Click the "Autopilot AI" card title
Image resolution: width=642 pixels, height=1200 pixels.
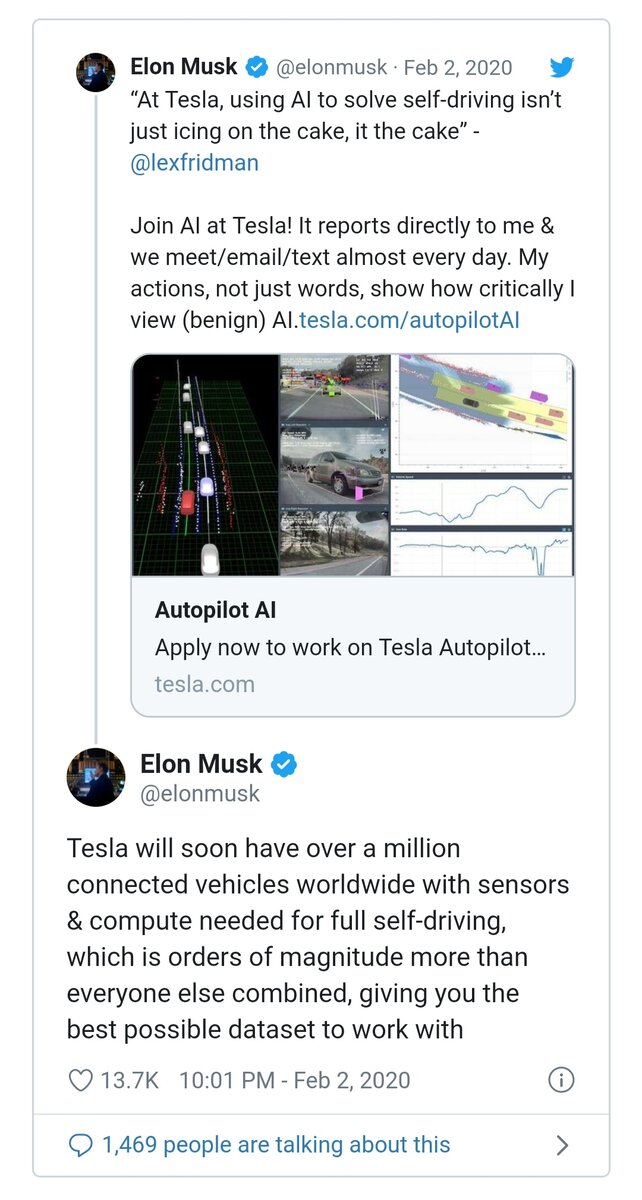click(215, 610)
